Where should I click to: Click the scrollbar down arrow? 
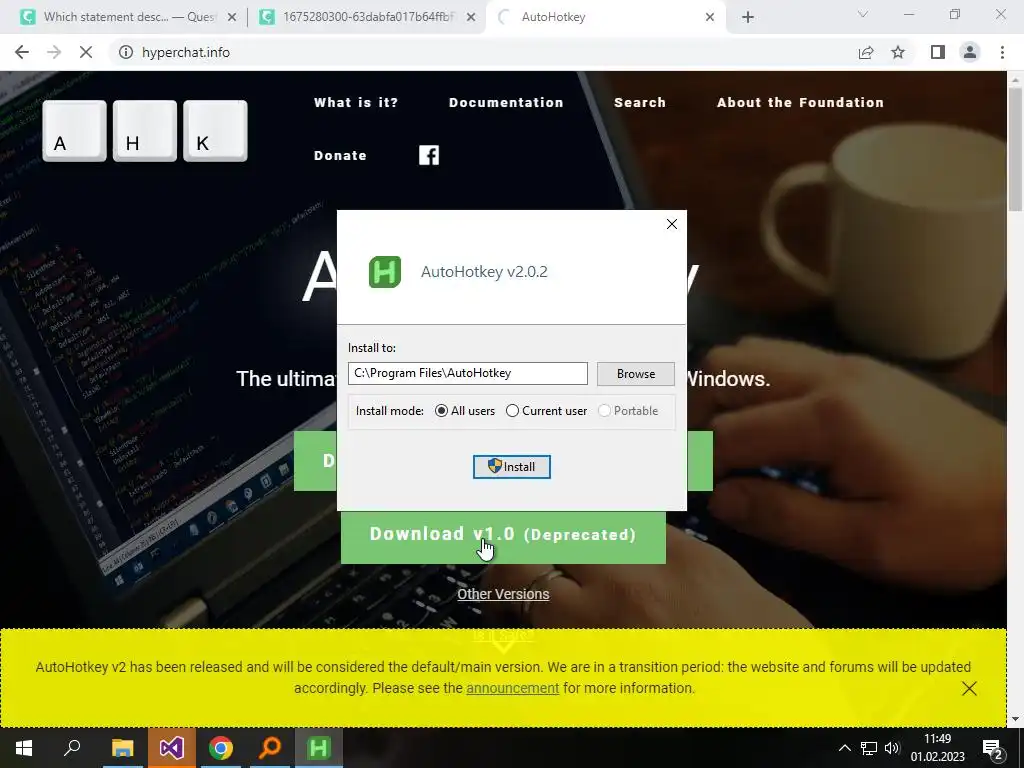click(x=1015, y=719)
